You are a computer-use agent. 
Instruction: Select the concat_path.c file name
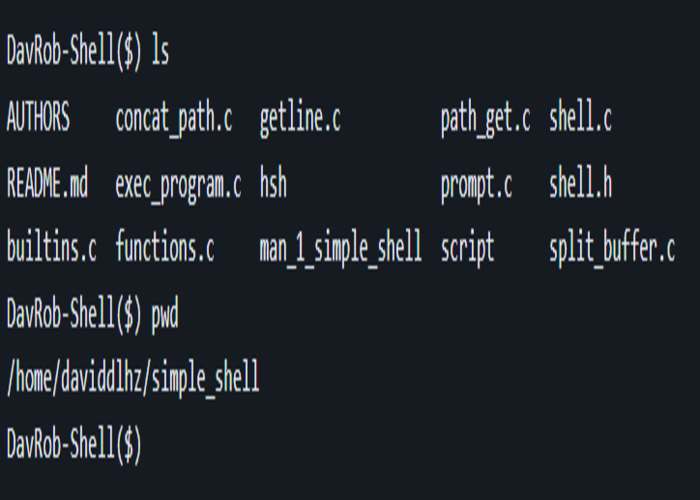click(x=174, y=120)
